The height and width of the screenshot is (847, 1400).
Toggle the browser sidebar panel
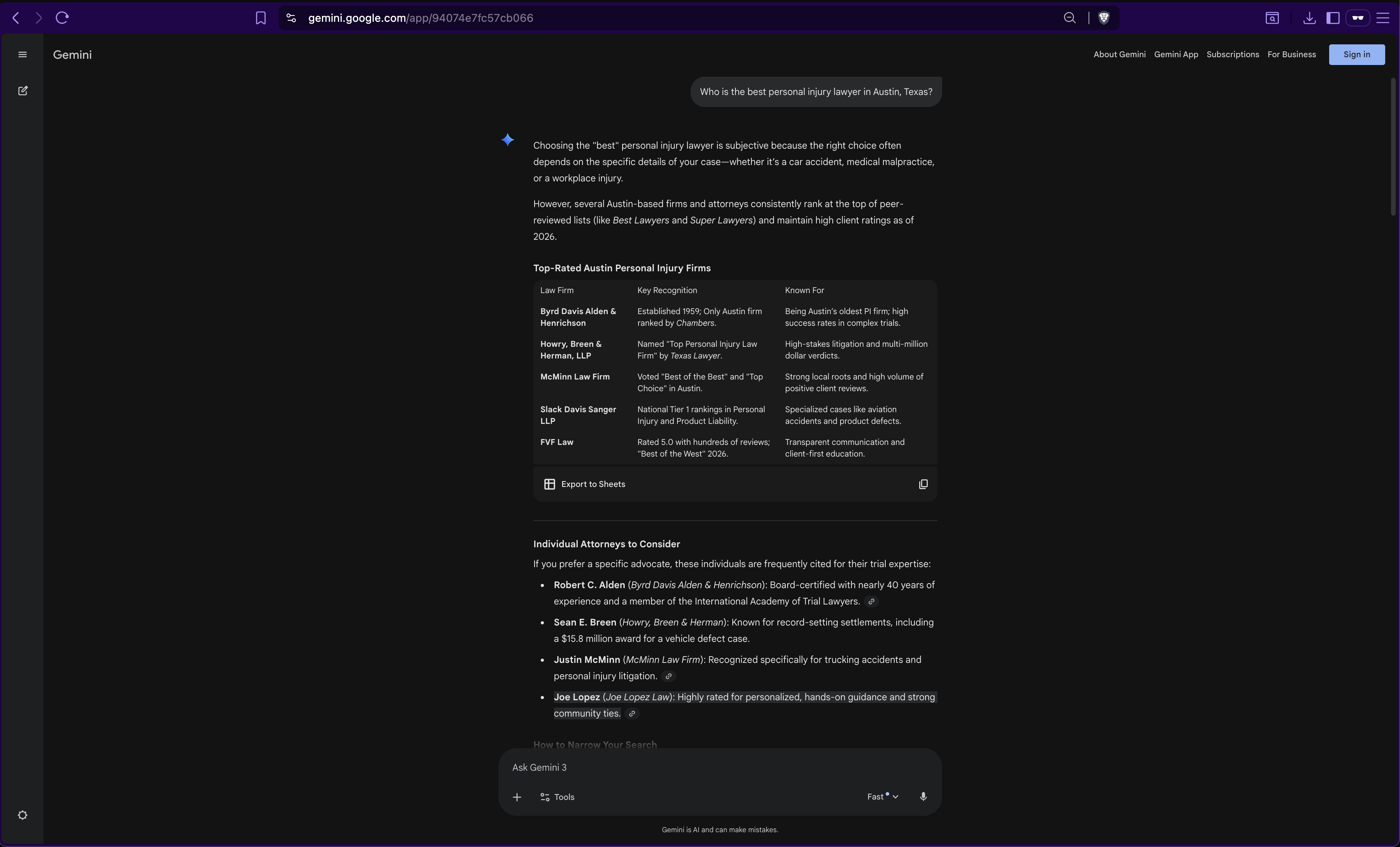click(x=1332, y=18)
